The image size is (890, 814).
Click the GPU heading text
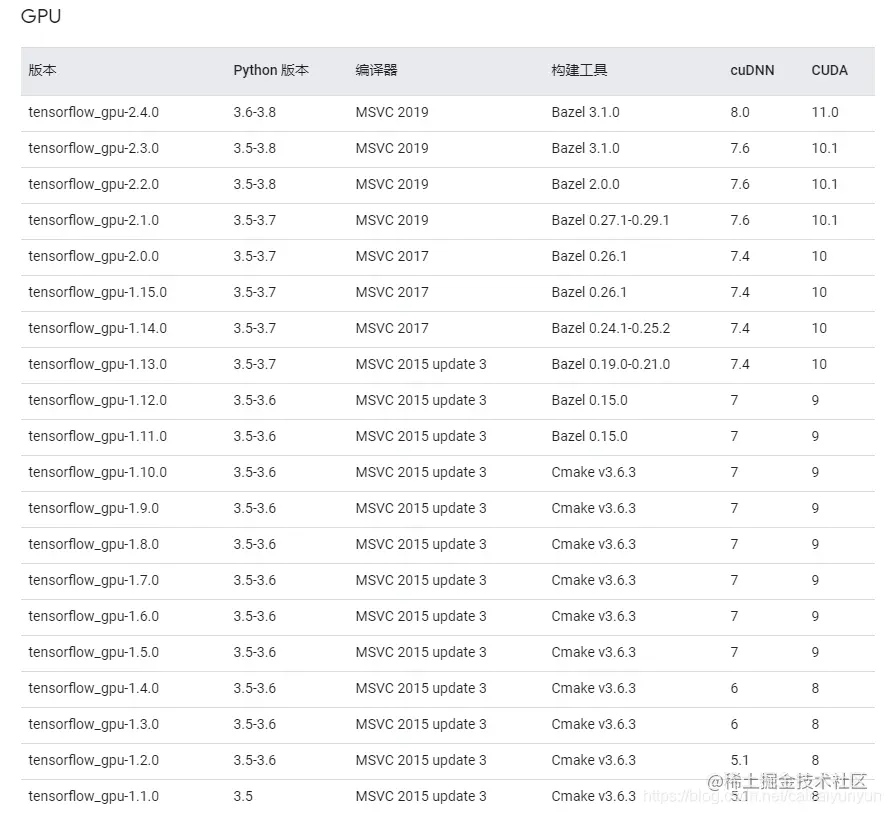(41, 16)
